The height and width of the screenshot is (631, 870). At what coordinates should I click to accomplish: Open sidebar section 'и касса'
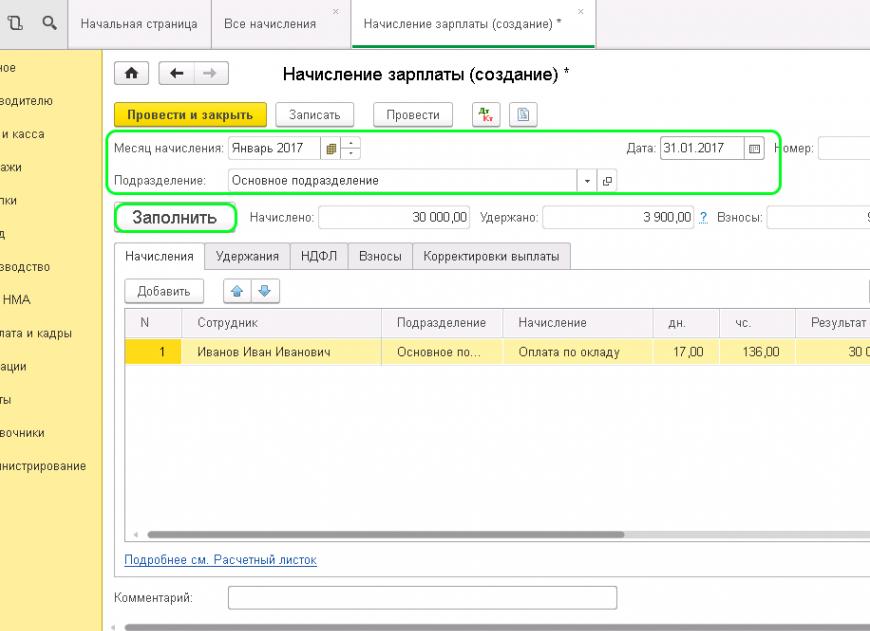tap(22, 134)
